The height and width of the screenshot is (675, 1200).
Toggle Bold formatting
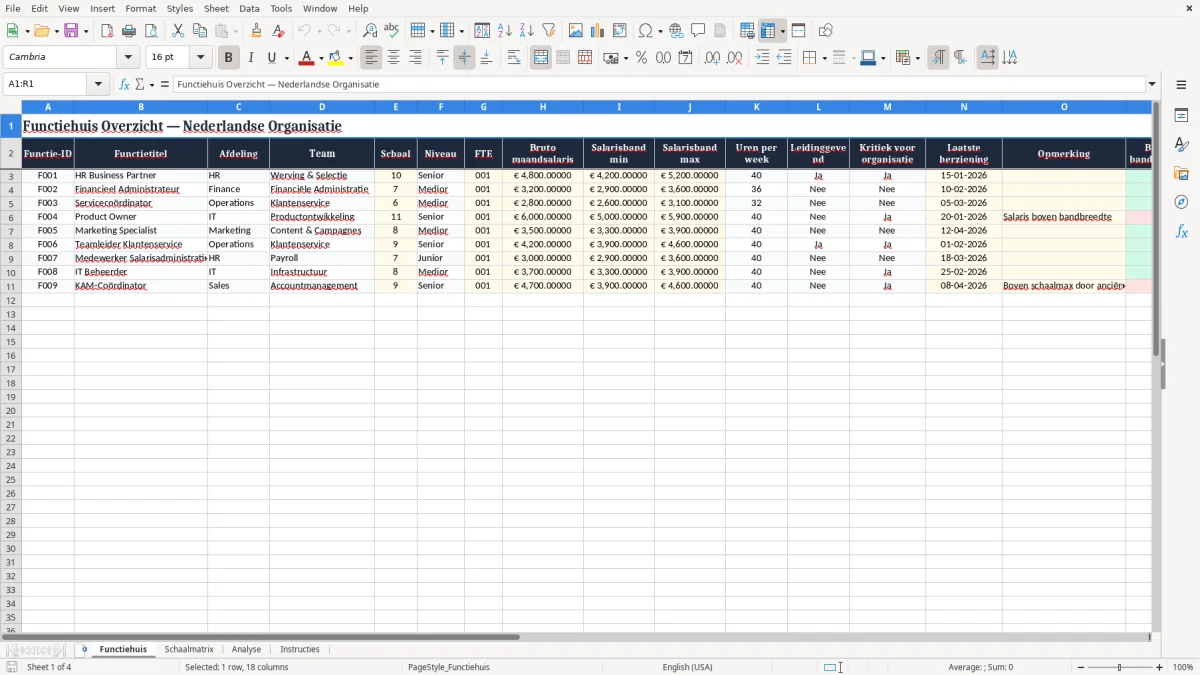click(228, 58)
